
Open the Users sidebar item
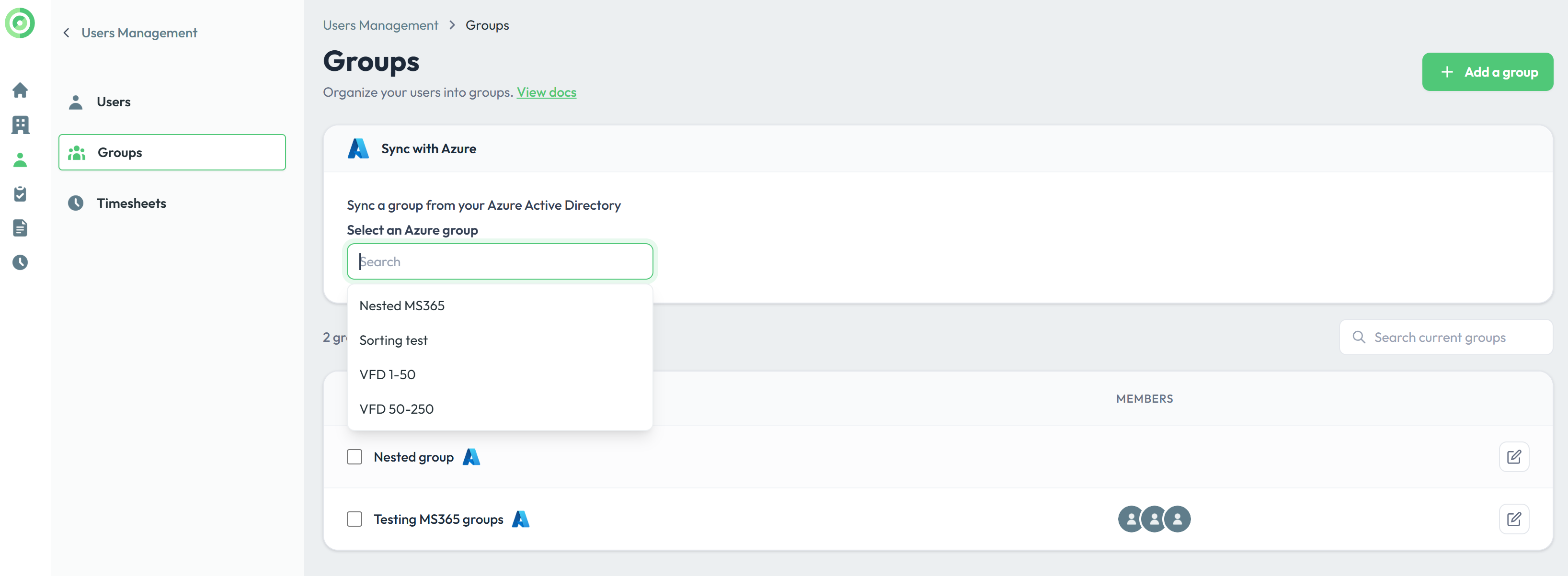(113, 102)
